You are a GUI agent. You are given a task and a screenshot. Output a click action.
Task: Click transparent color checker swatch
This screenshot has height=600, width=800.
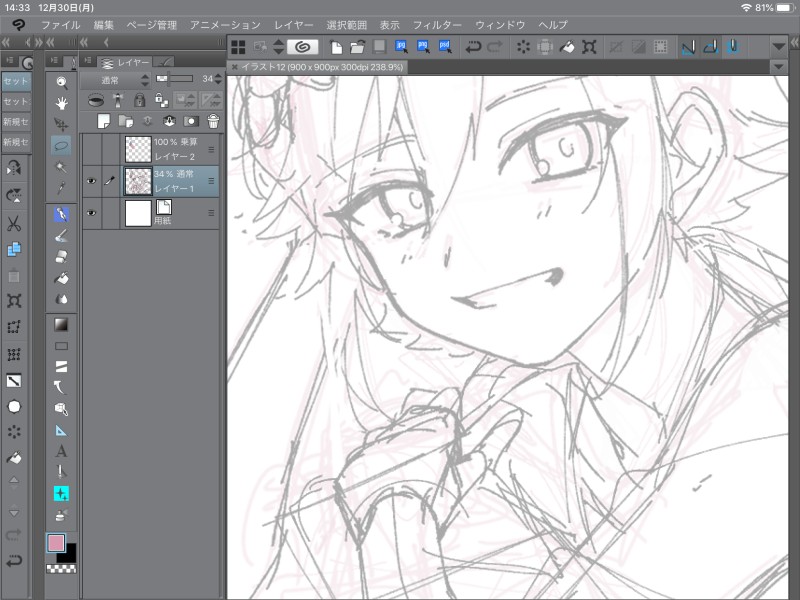61,568
